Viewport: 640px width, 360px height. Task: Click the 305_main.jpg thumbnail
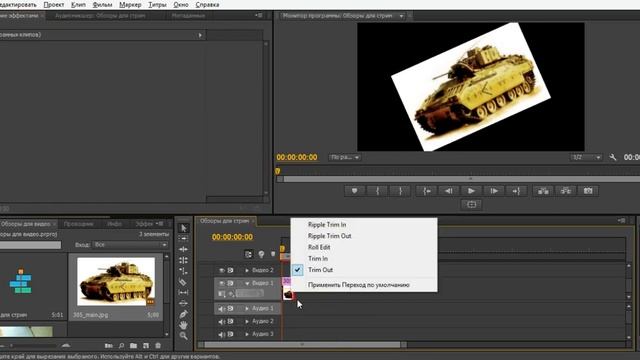coord(116,281)
